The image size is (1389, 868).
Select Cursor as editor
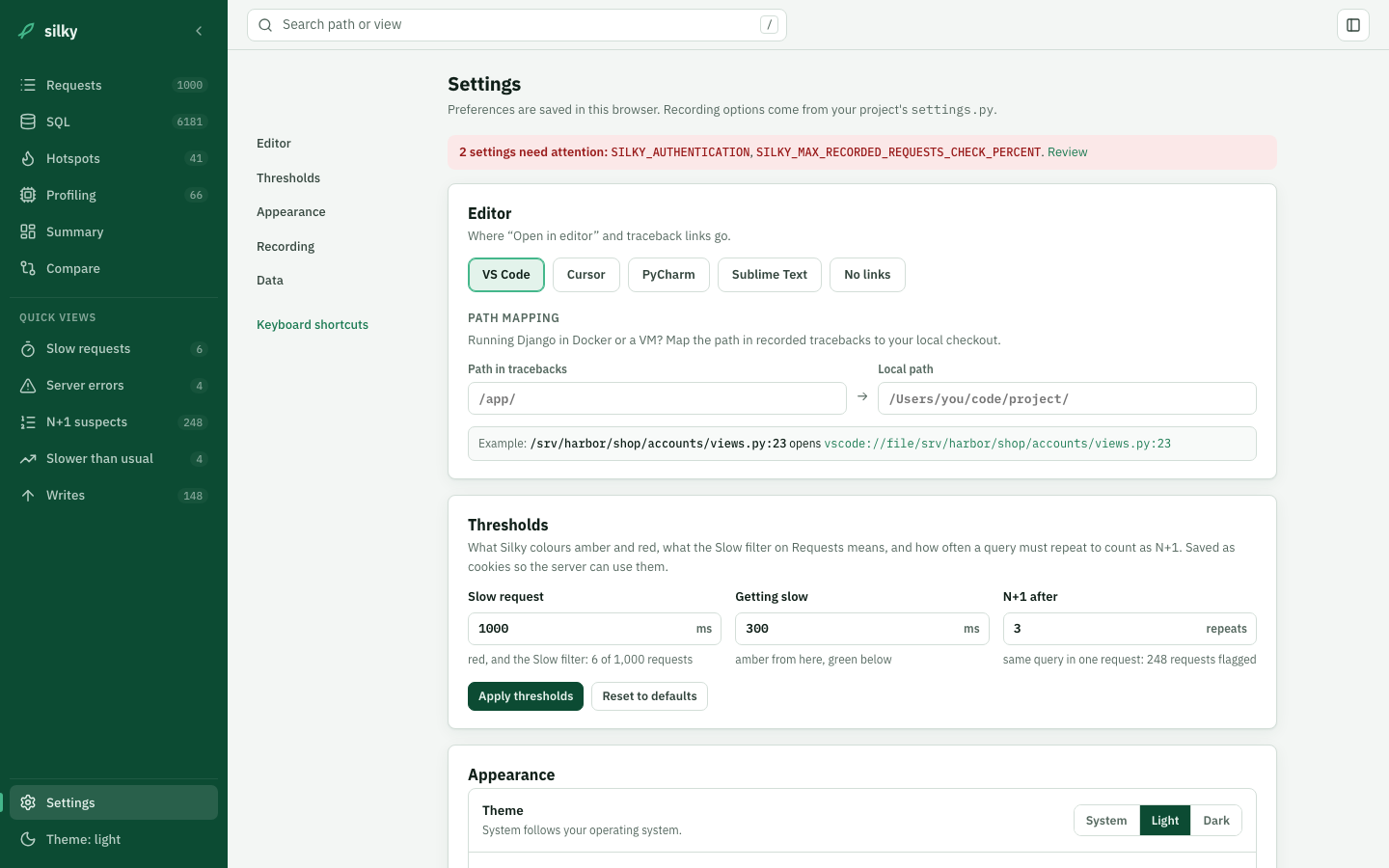[586, 275]
